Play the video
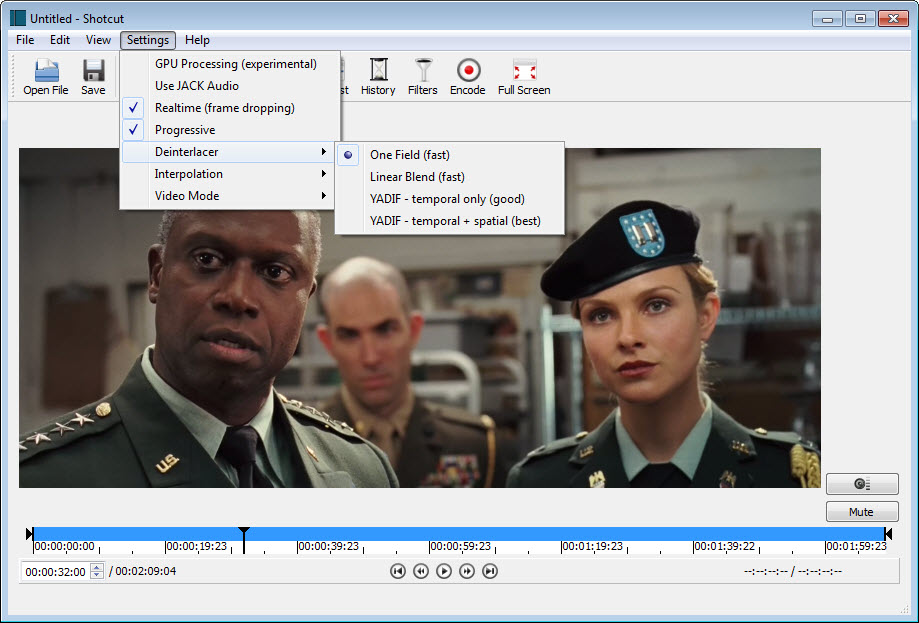This screenshot has height=623, width=919. click(444, 571)
